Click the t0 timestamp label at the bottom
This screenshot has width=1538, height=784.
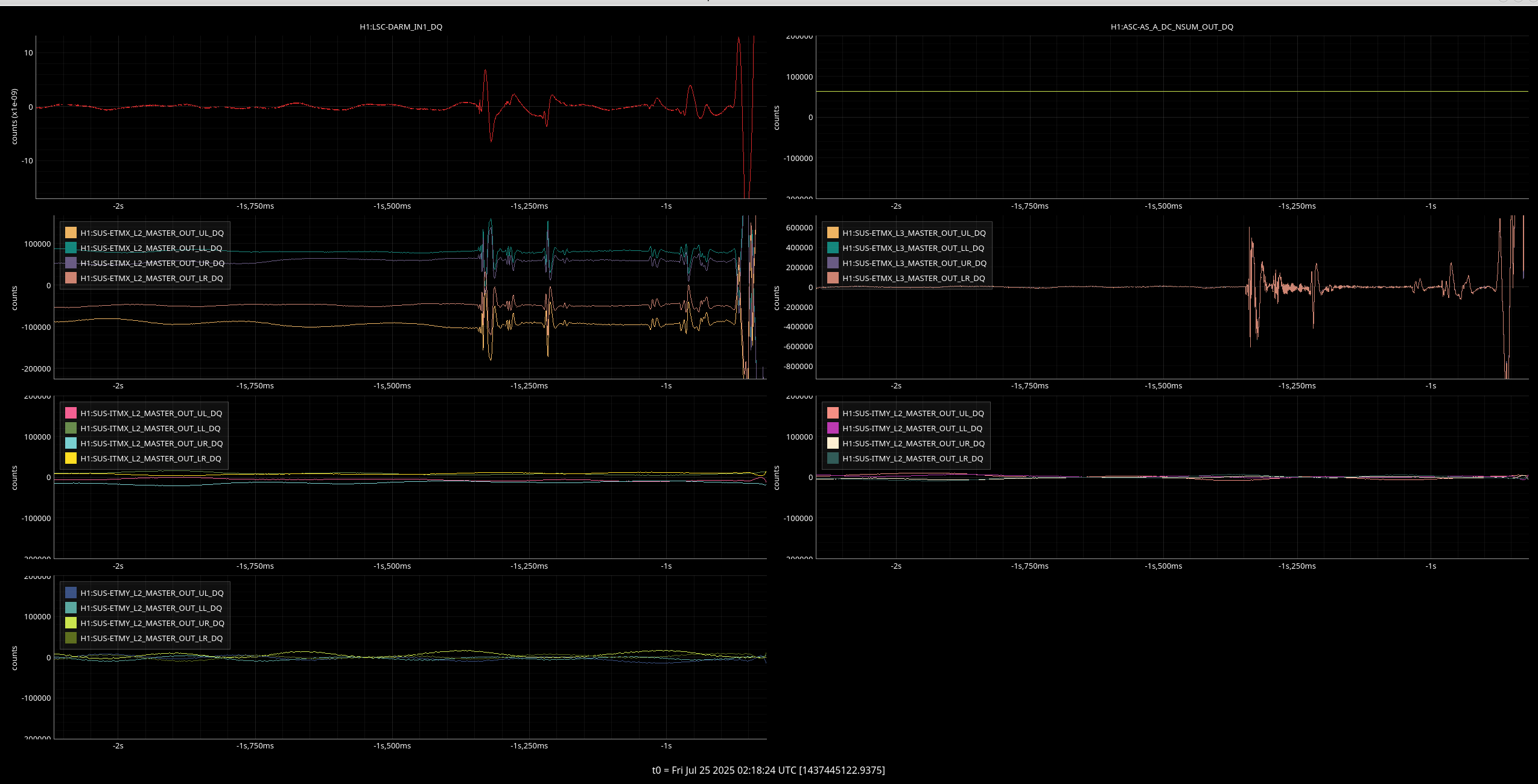pyautogui.click(x=768, y=770)
